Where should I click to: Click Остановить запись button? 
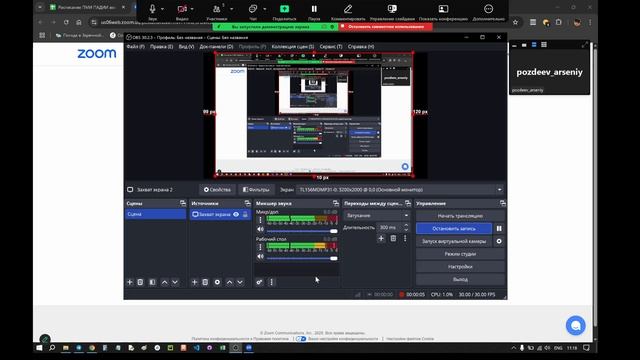pos(454,229)
